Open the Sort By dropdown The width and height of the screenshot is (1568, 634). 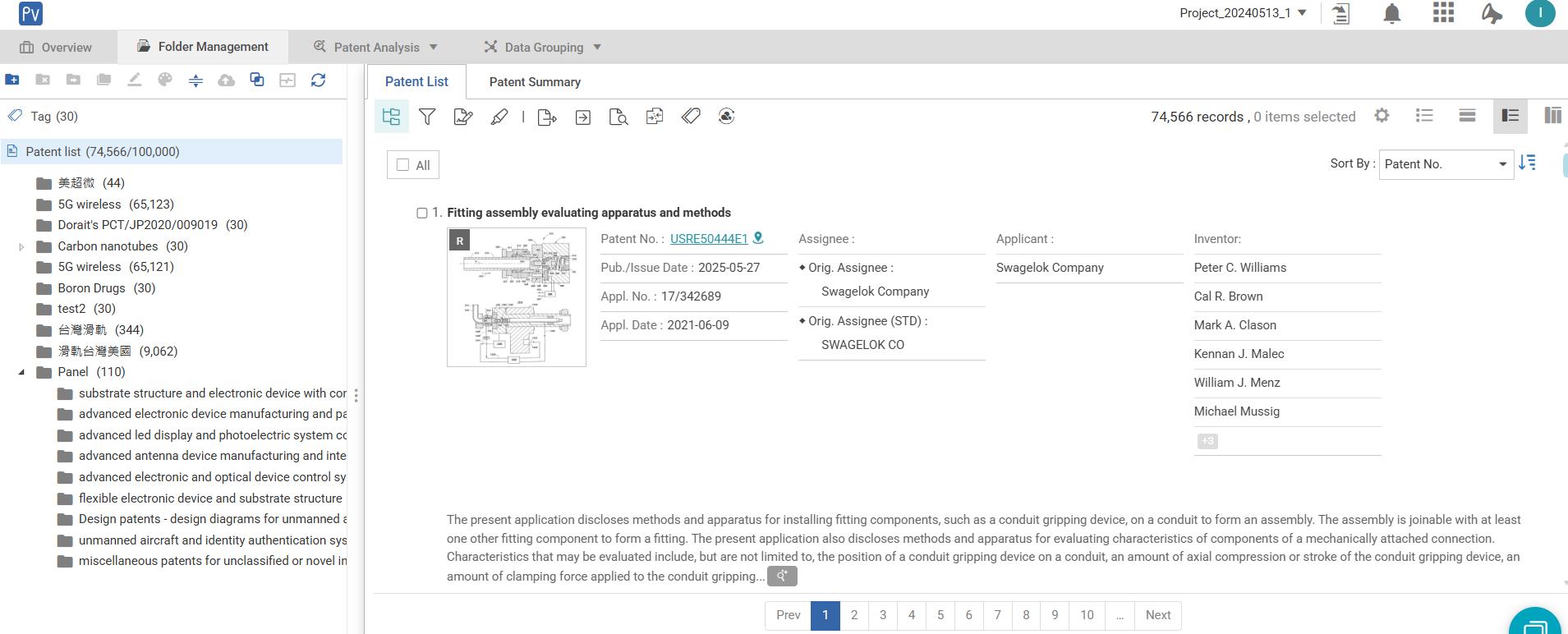point(1446,164)
